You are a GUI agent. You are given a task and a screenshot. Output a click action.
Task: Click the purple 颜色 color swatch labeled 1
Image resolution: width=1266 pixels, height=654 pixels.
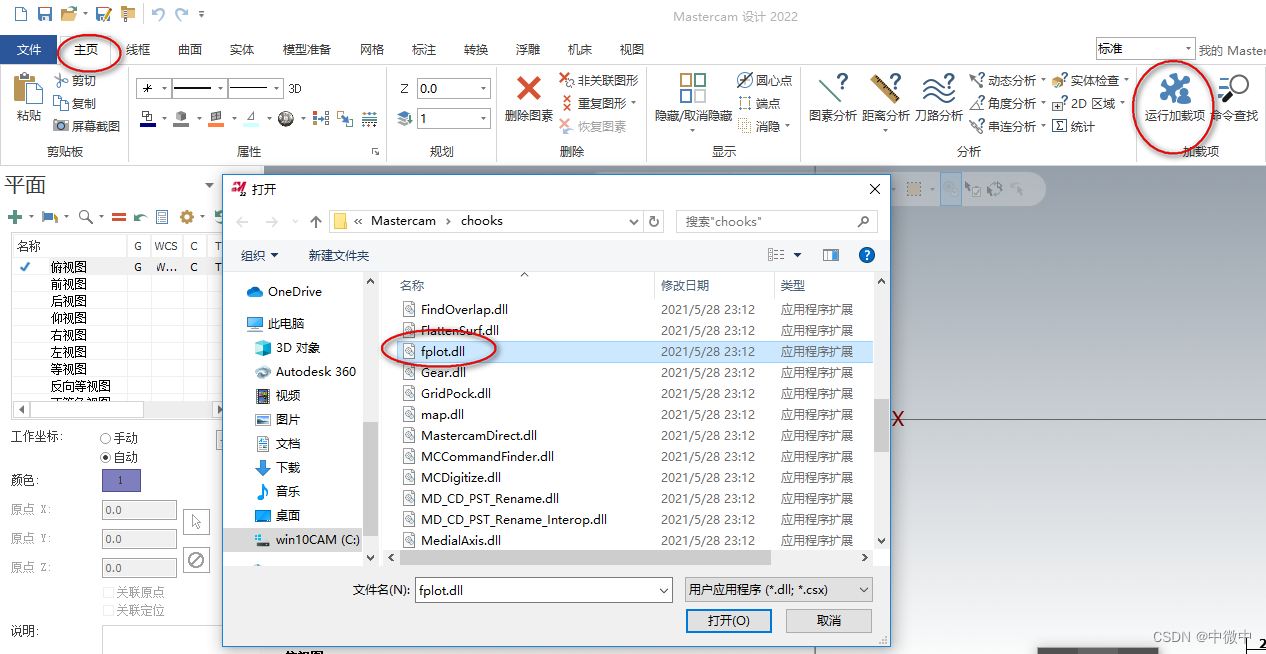coord(121,481)
